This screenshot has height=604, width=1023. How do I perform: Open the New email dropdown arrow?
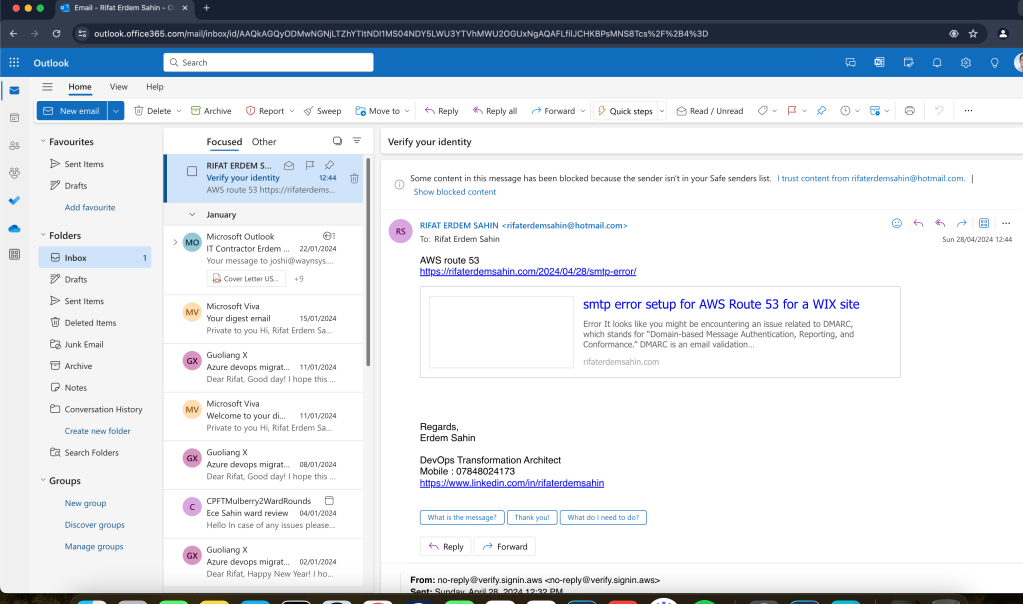point(115,111)
